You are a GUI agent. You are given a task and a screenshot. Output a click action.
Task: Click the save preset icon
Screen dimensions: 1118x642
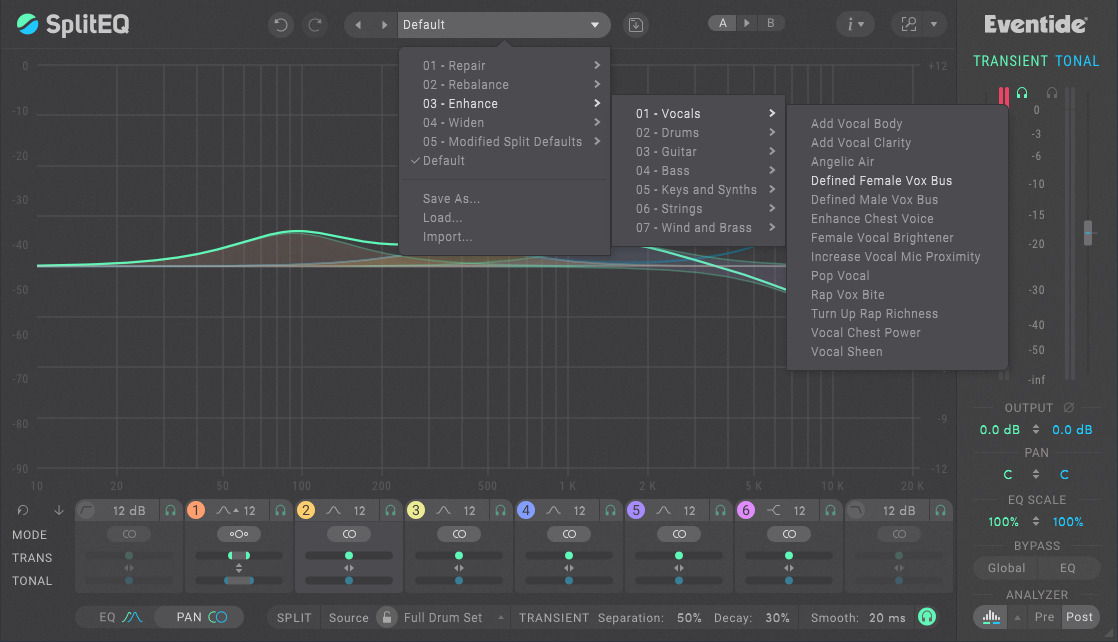[635, 25]
